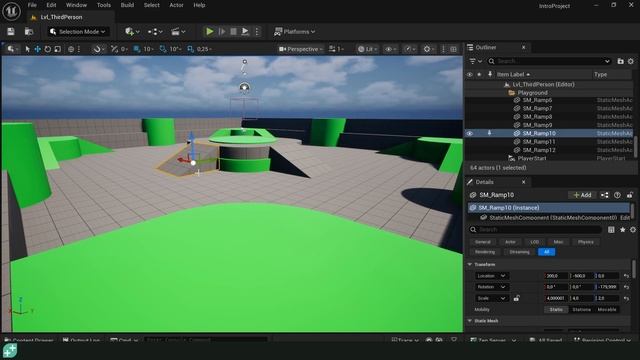Select the Rendering filter button
Viewport: 640px width, 360px height.
(x=485, y=252)
